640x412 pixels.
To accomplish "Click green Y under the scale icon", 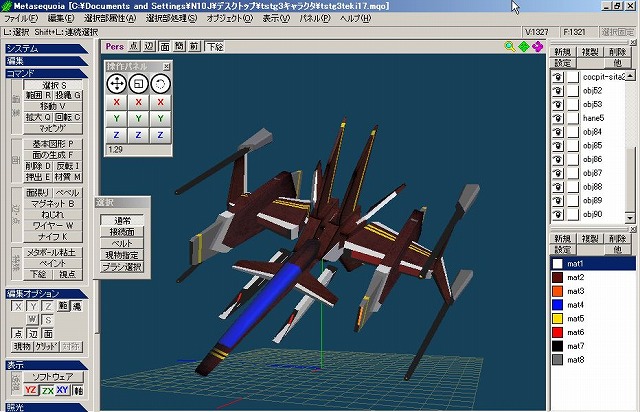I will tap(138, 119).
